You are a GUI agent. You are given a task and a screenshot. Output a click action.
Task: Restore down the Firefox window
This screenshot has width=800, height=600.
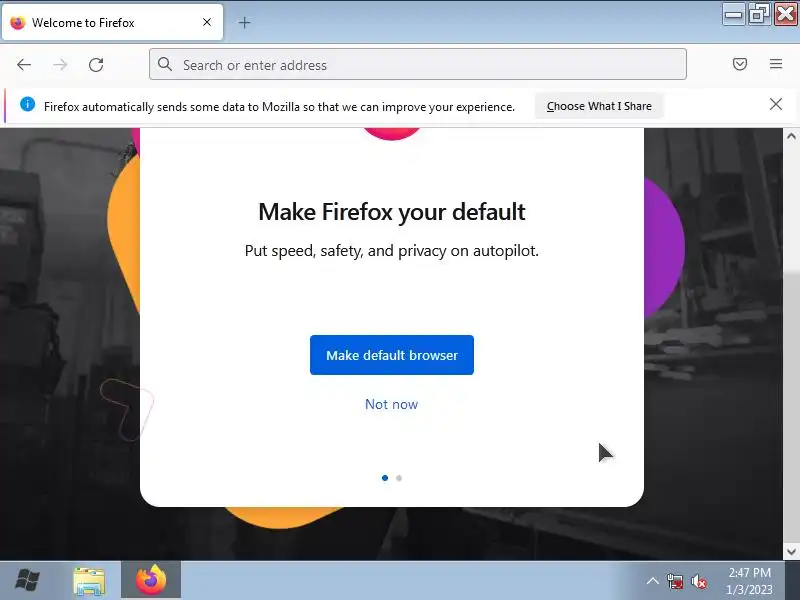(759, 14)
